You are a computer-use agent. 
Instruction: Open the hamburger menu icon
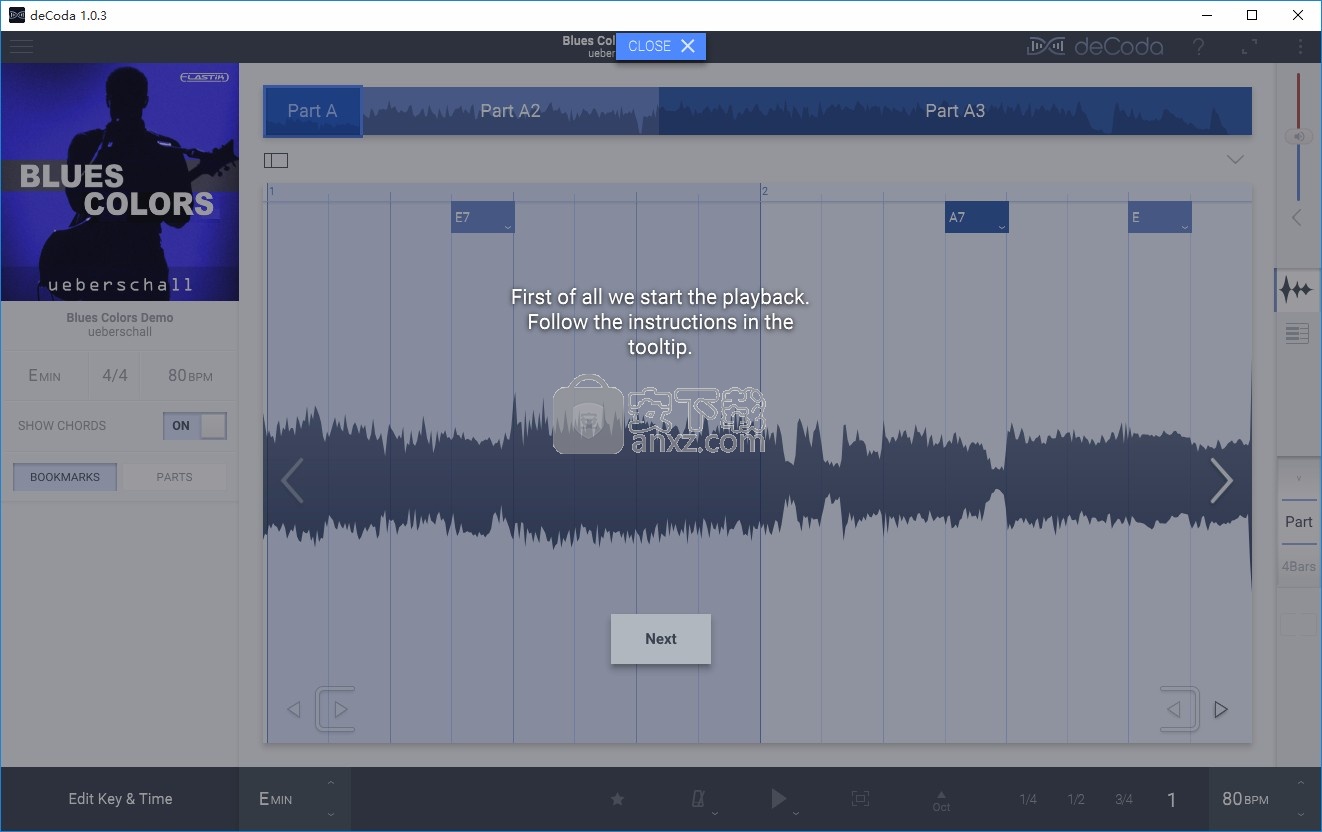coord(21,47)
